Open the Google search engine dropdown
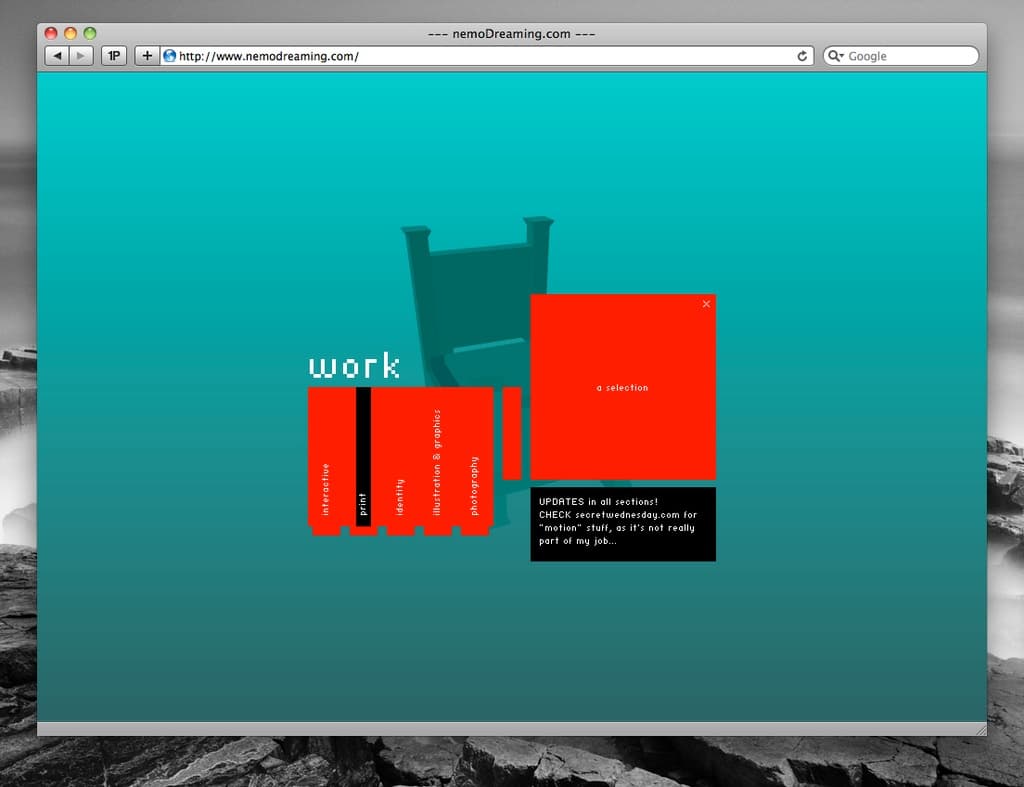The image size is (1024, 787). 841,55
